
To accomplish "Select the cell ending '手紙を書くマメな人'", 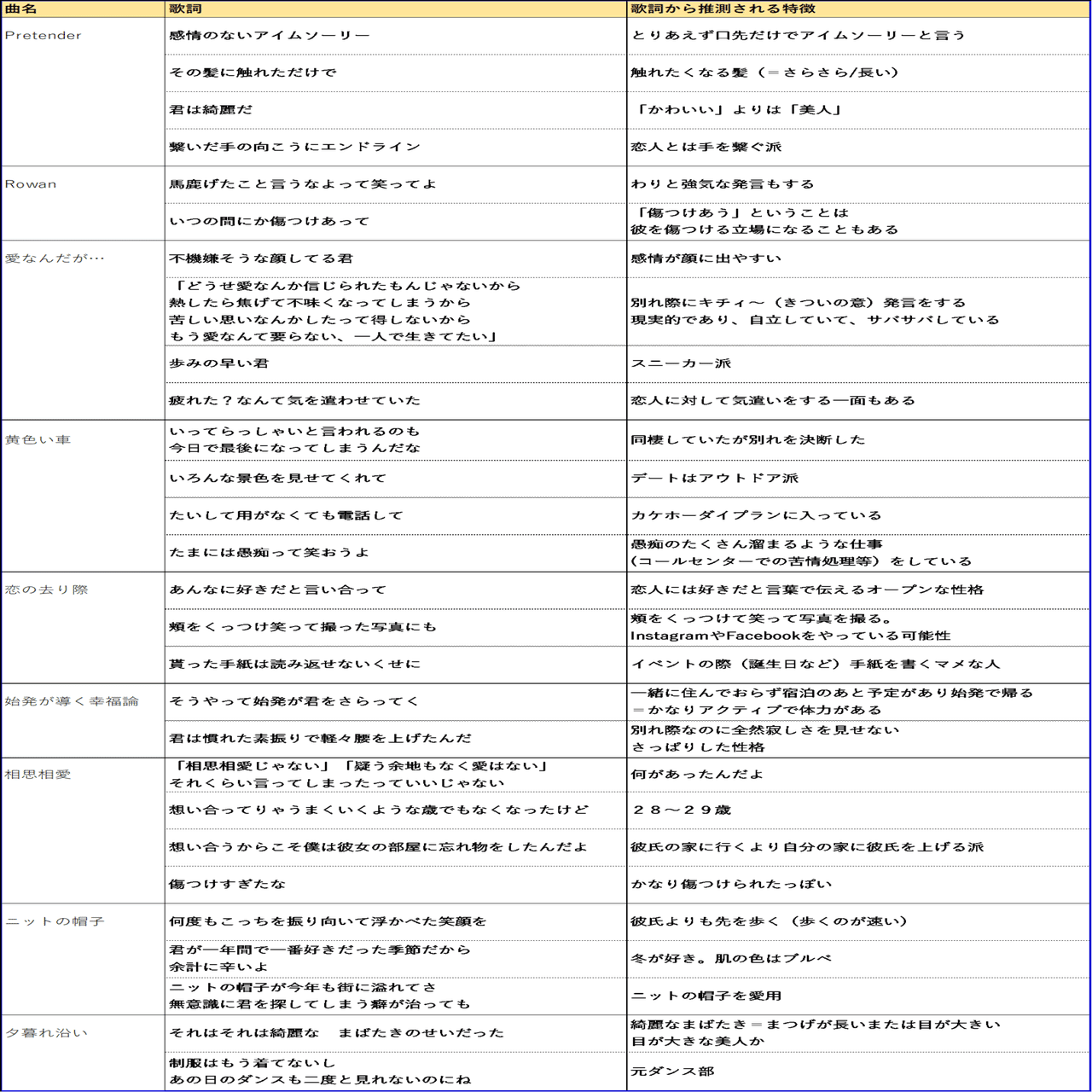I will 858,665.
